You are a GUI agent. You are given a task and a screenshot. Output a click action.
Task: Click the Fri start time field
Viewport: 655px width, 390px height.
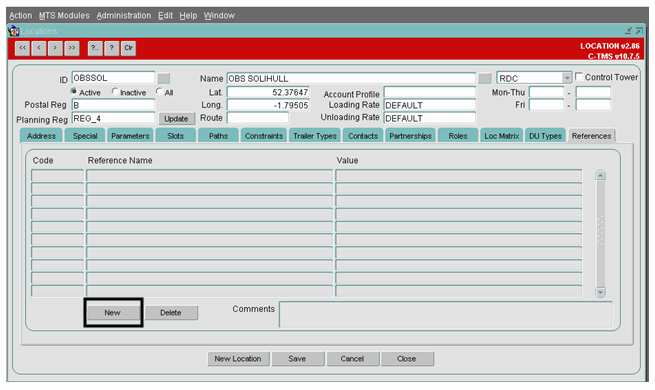[x=546, y=105]
